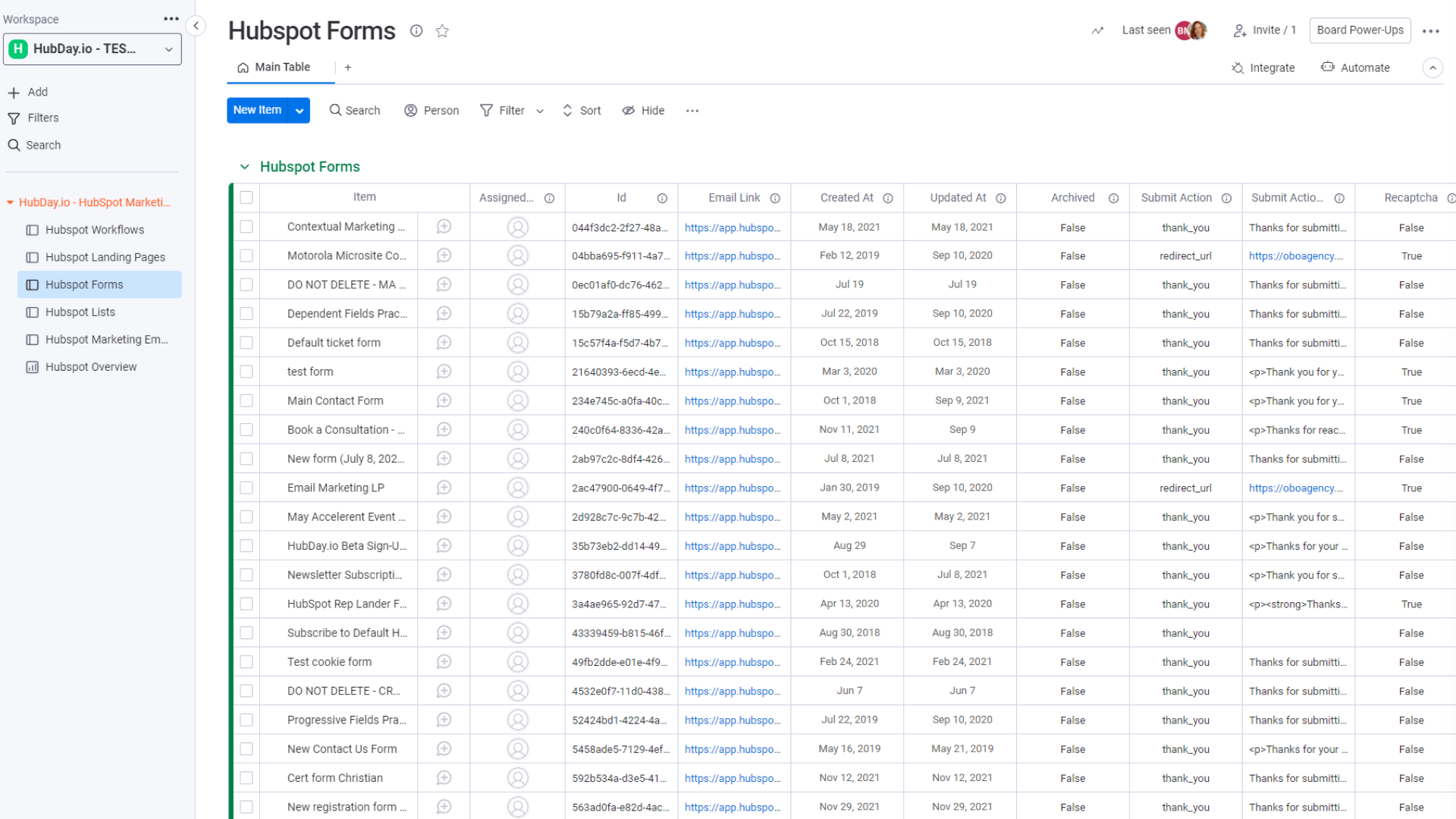This screenshot has width=1456, height=819.
Task: Star the Hubspot Forms board as favorite
Action: [442, 31]
